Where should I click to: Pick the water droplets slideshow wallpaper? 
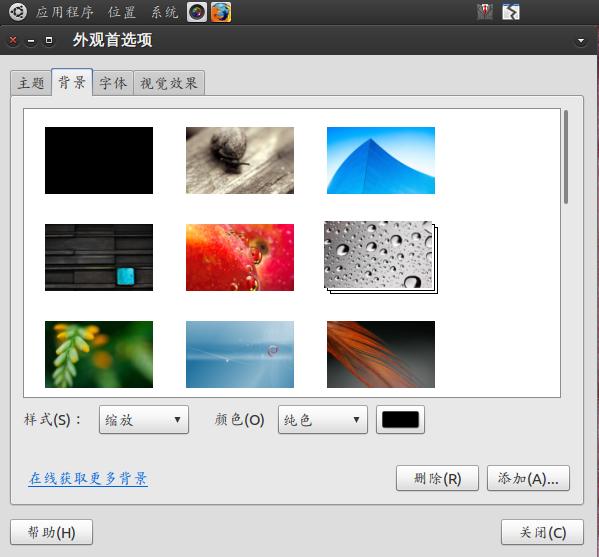point(381,257)
